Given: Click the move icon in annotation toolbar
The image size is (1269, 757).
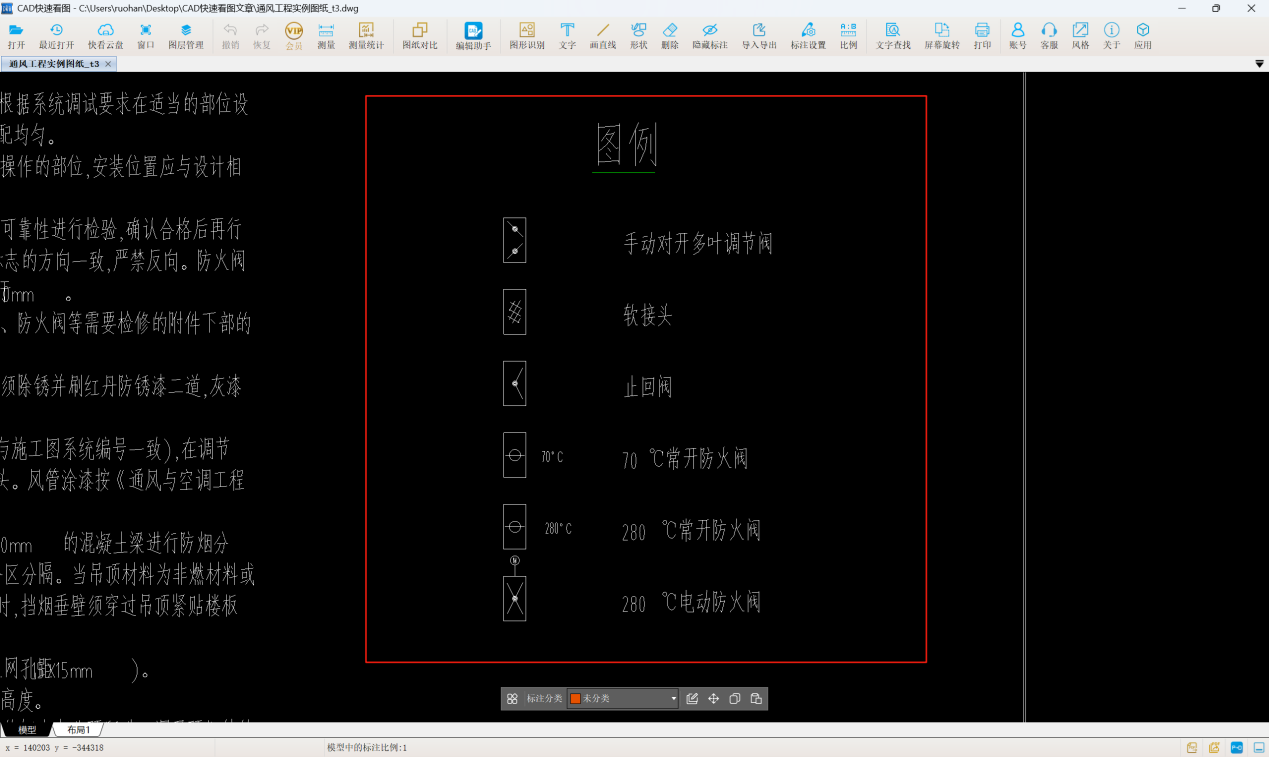Looking at the screenshot, I should [x=714, y=699].
